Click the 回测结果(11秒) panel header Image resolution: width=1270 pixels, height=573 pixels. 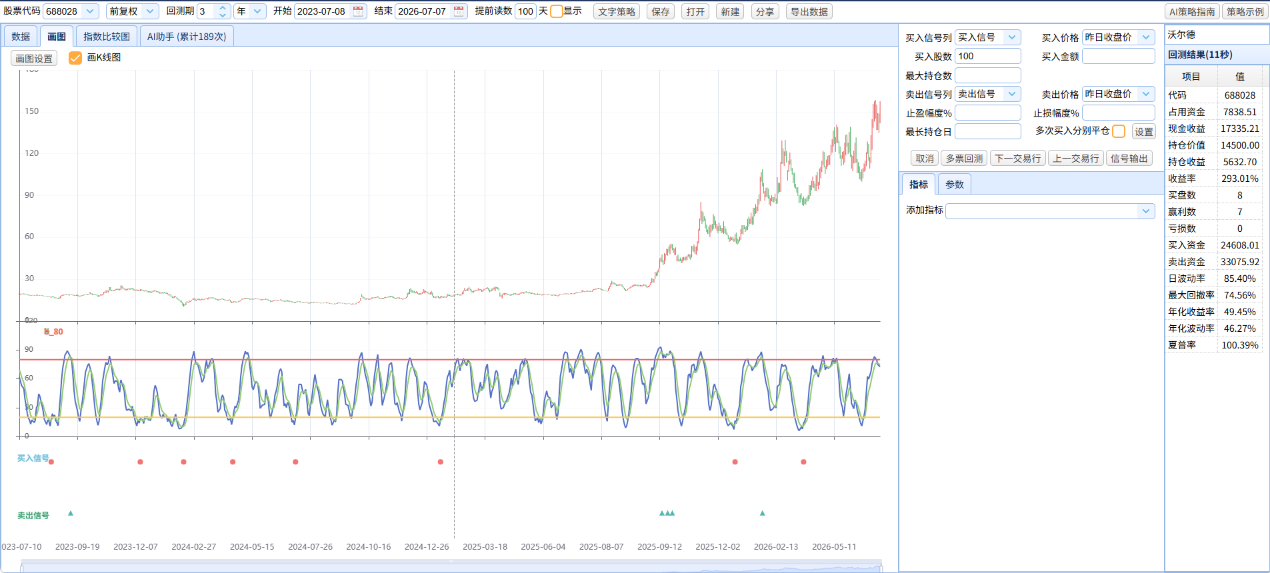(x=1215, y=54)
